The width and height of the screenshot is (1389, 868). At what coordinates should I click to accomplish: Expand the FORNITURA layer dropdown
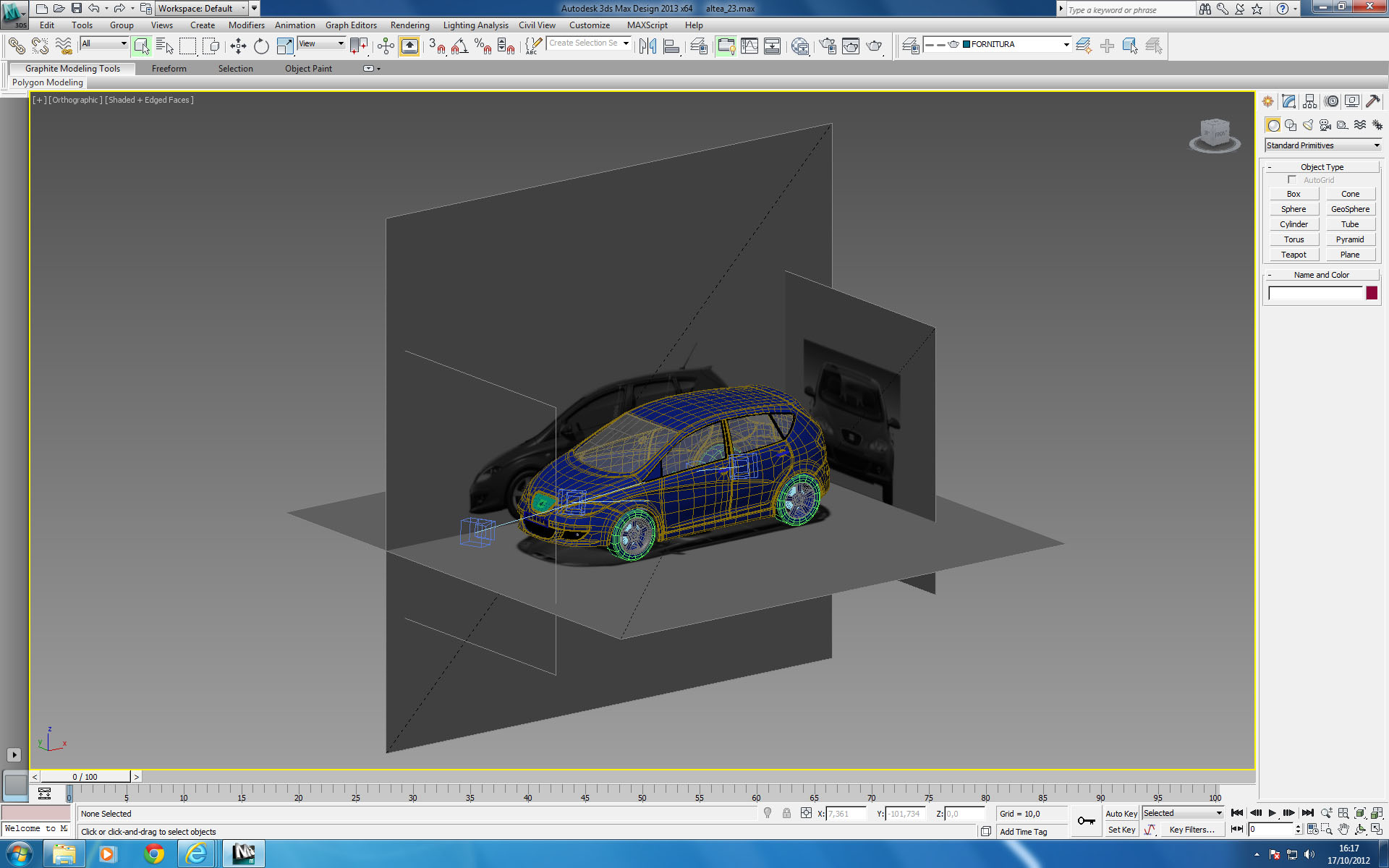click(x=1066, y=45)
